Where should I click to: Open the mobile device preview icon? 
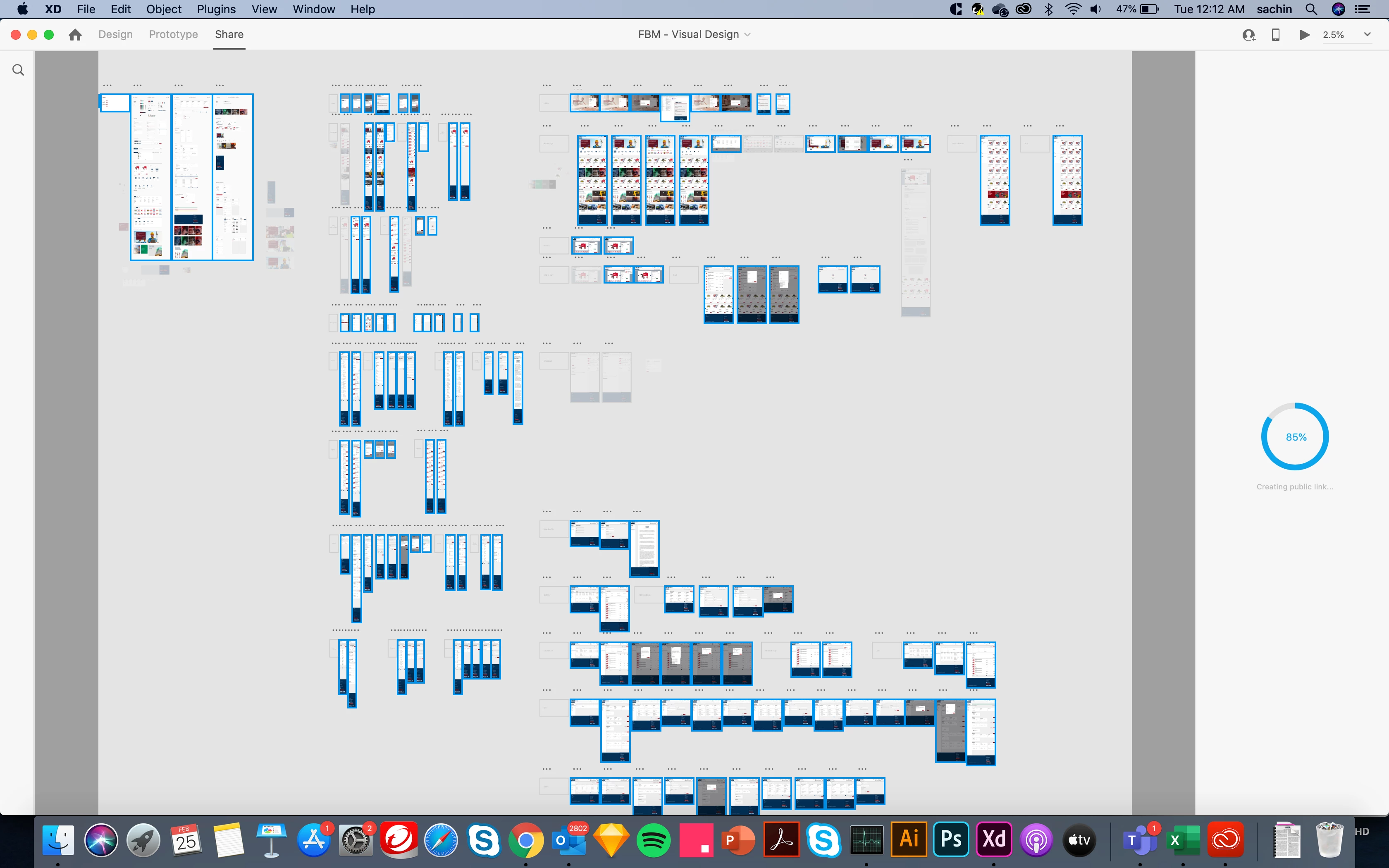[x=1275, y=34]
